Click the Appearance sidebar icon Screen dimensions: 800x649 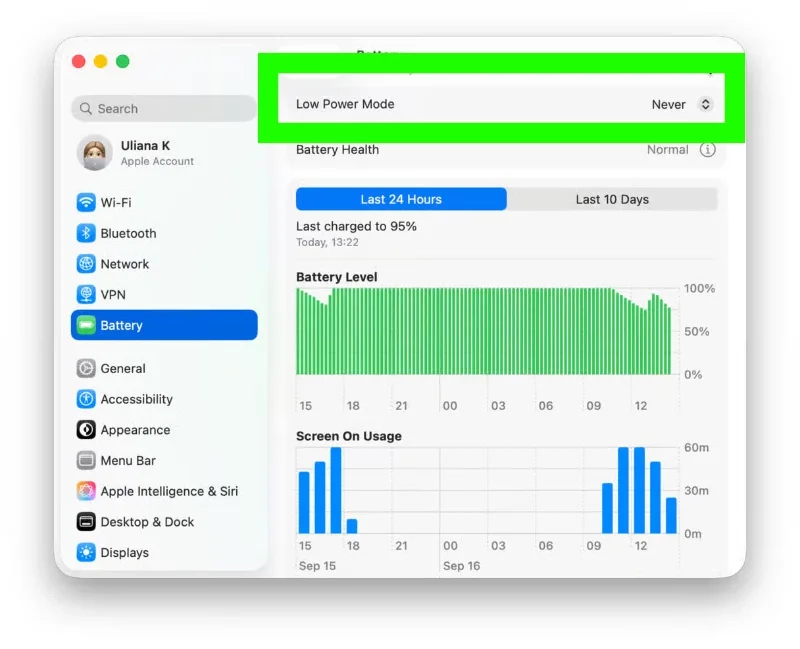pyautogui.click(x=86, y=430)
